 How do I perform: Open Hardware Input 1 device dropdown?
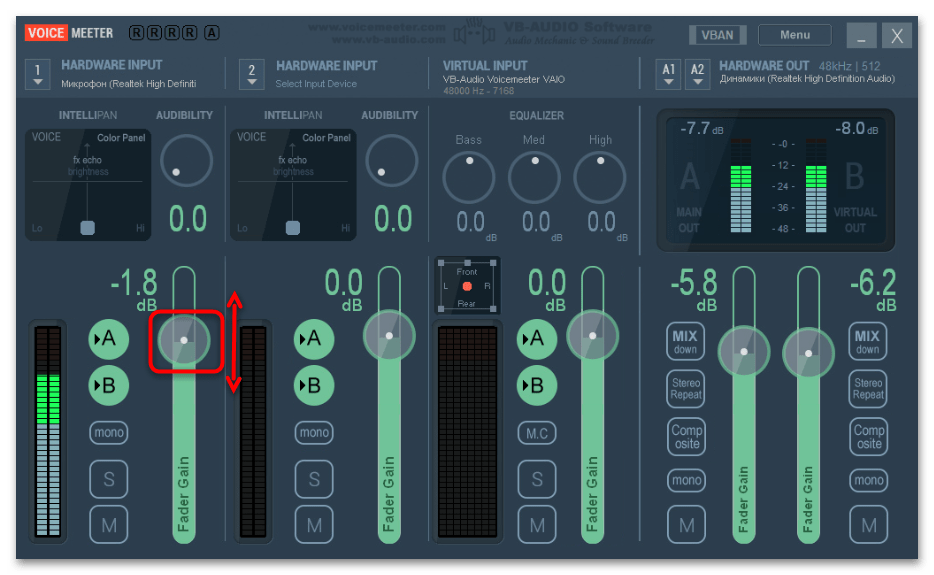pyautogui.click(x=38, y=74)
